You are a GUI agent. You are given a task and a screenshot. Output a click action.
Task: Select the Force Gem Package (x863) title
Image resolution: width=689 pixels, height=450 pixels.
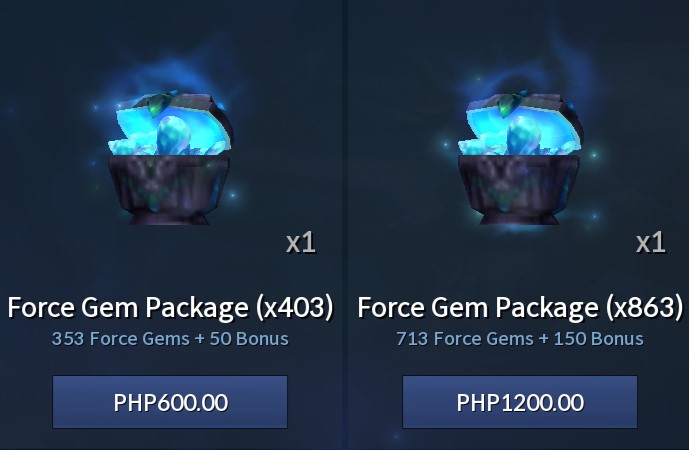(x=520, y=307)
